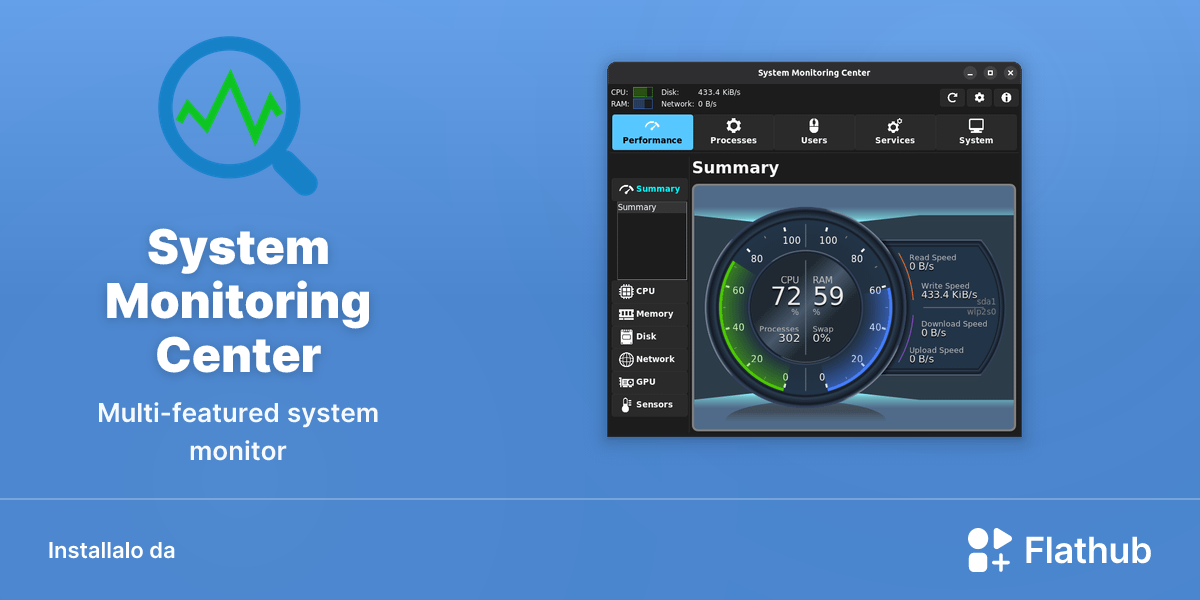1200x600 pixels.
Task: Click the magnifier app logo
Action: pyautogui.click(x=236, y=114)
